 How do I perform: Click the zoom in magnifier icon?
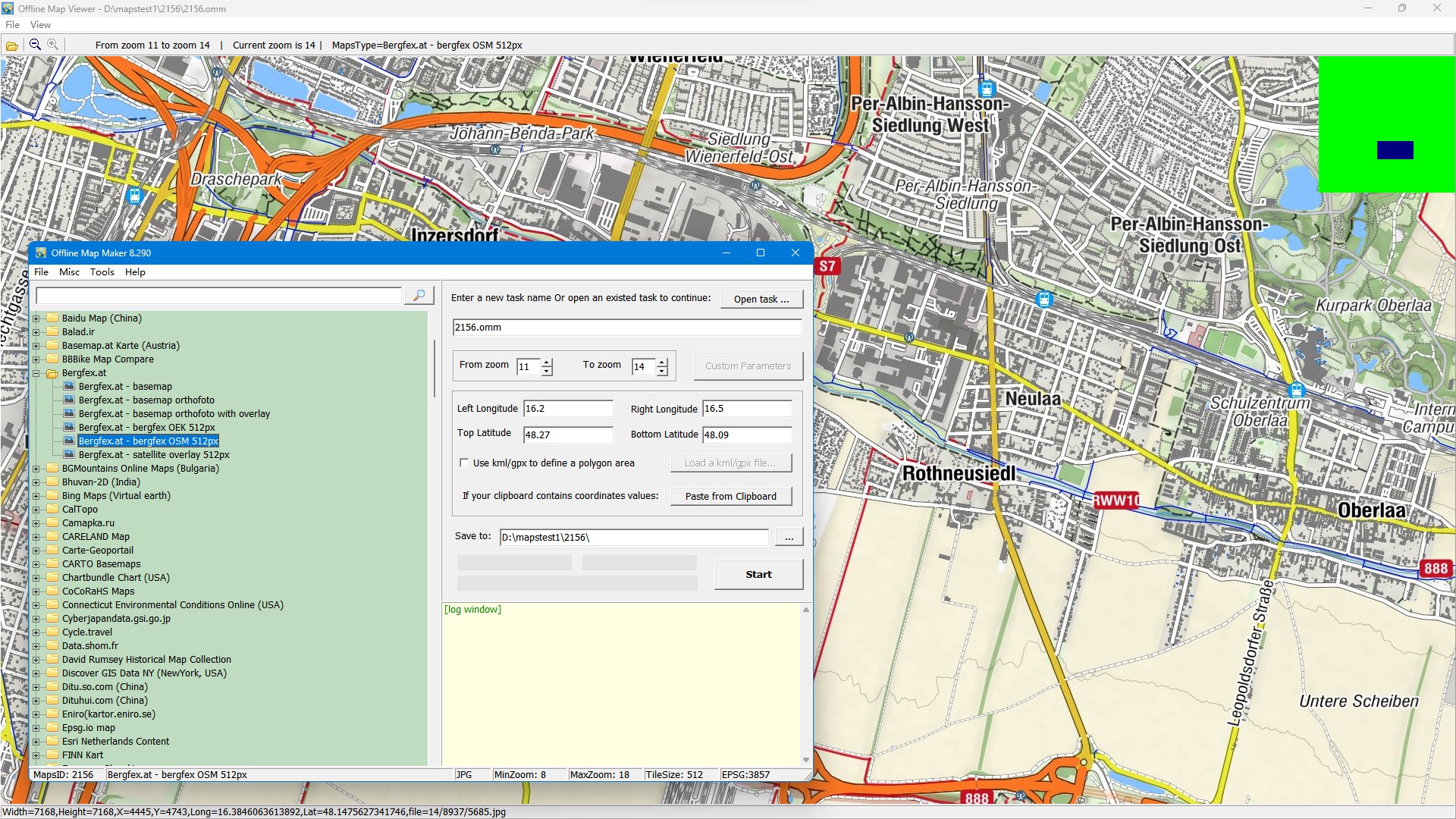pyautogui.click(x=53, y=45)
